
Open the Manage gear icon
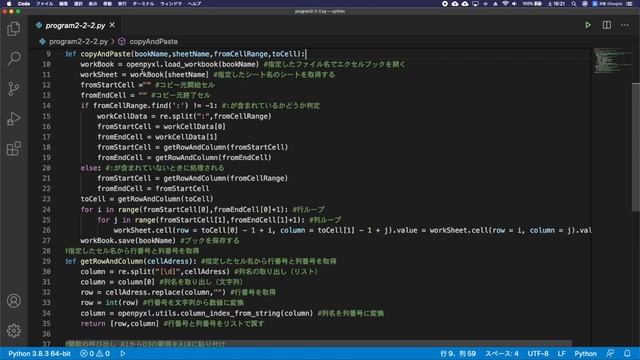[13, 330]
